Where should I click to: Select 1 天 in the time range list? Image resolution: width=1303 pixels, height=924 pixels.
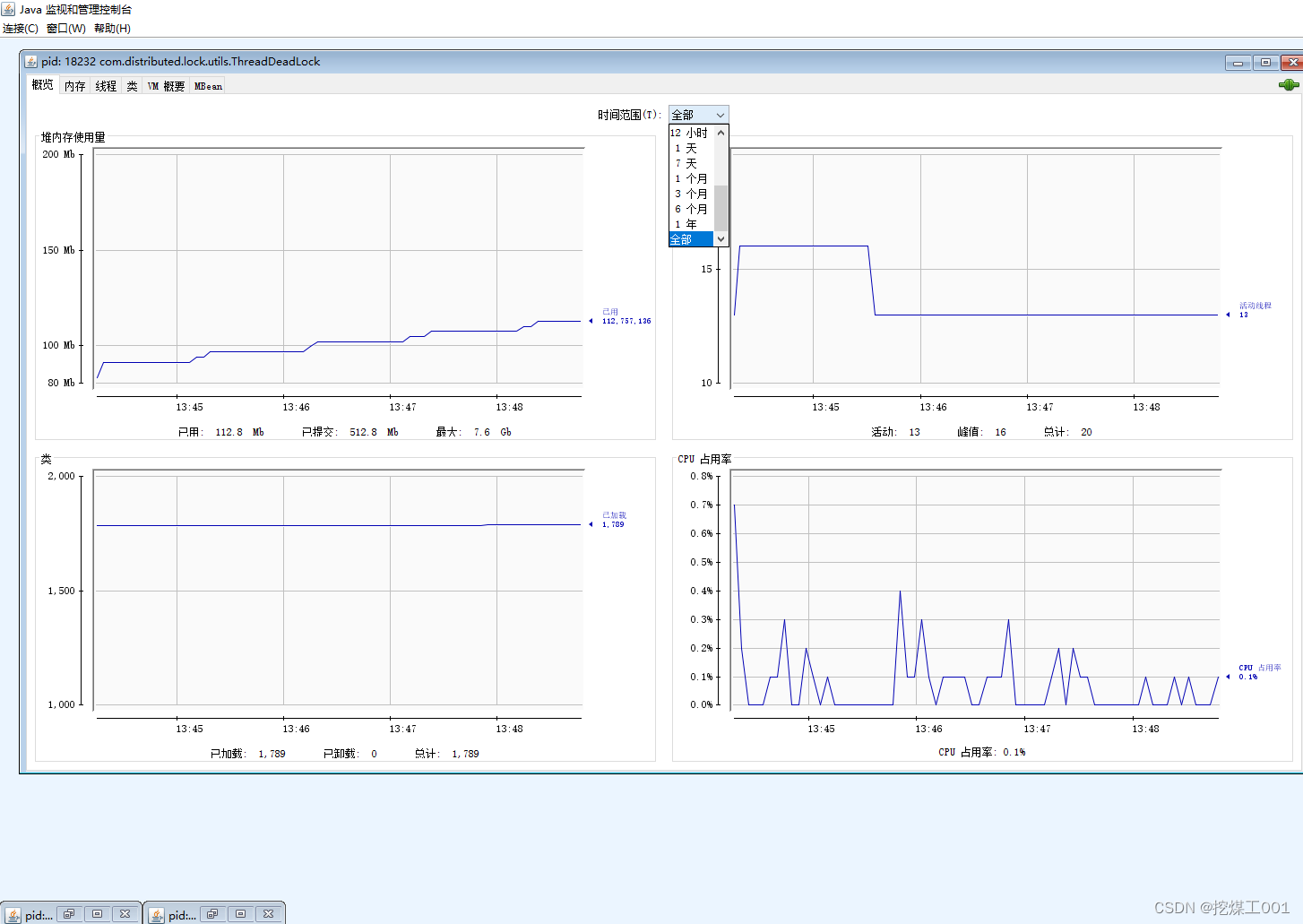[x=691, y=148]
